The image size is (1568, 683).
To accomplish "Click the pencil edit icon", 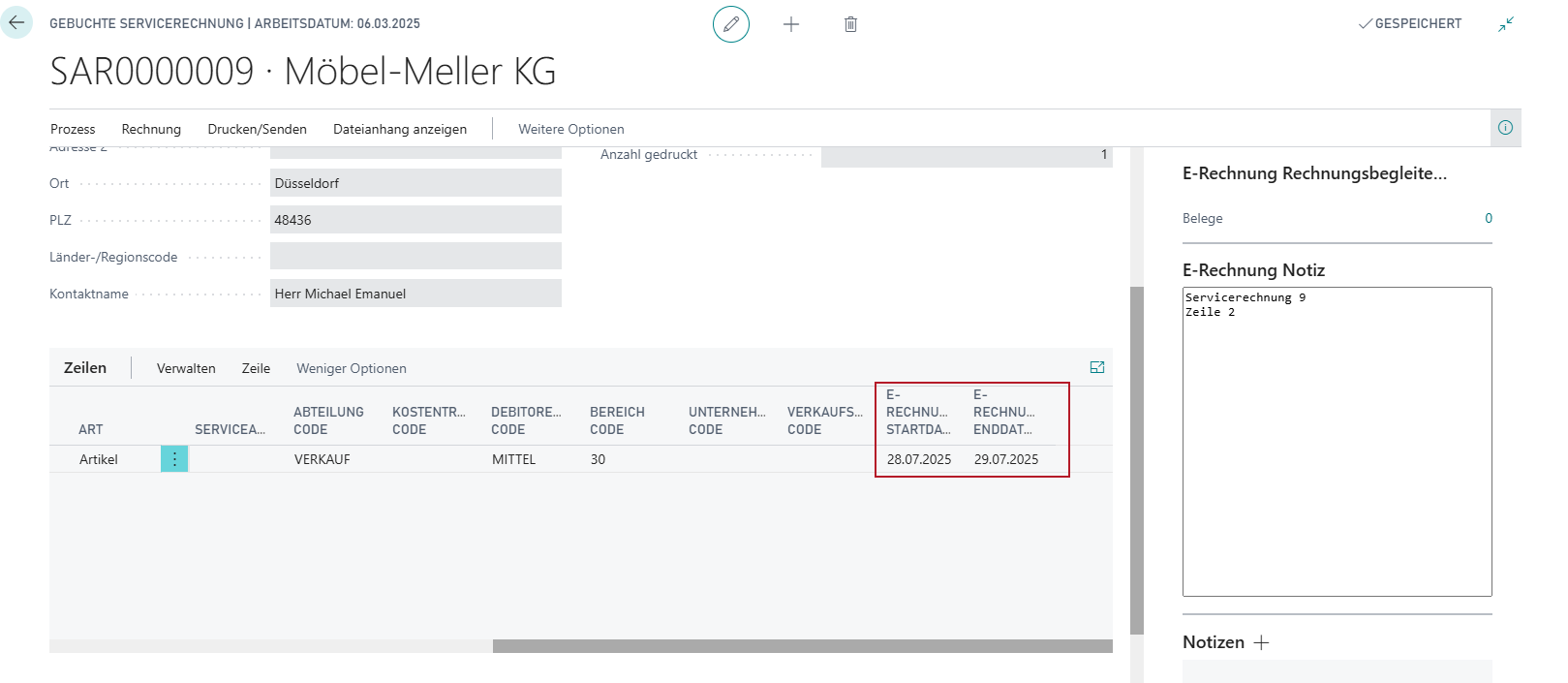I will point(731,24).
